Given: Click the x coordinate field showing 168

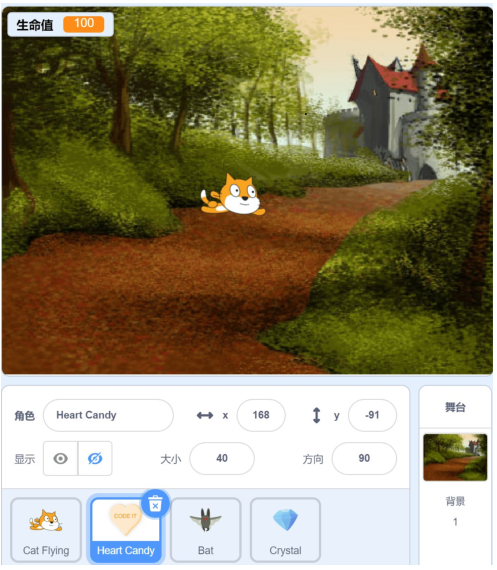Looking at the screenshot, I should point(261,415).
